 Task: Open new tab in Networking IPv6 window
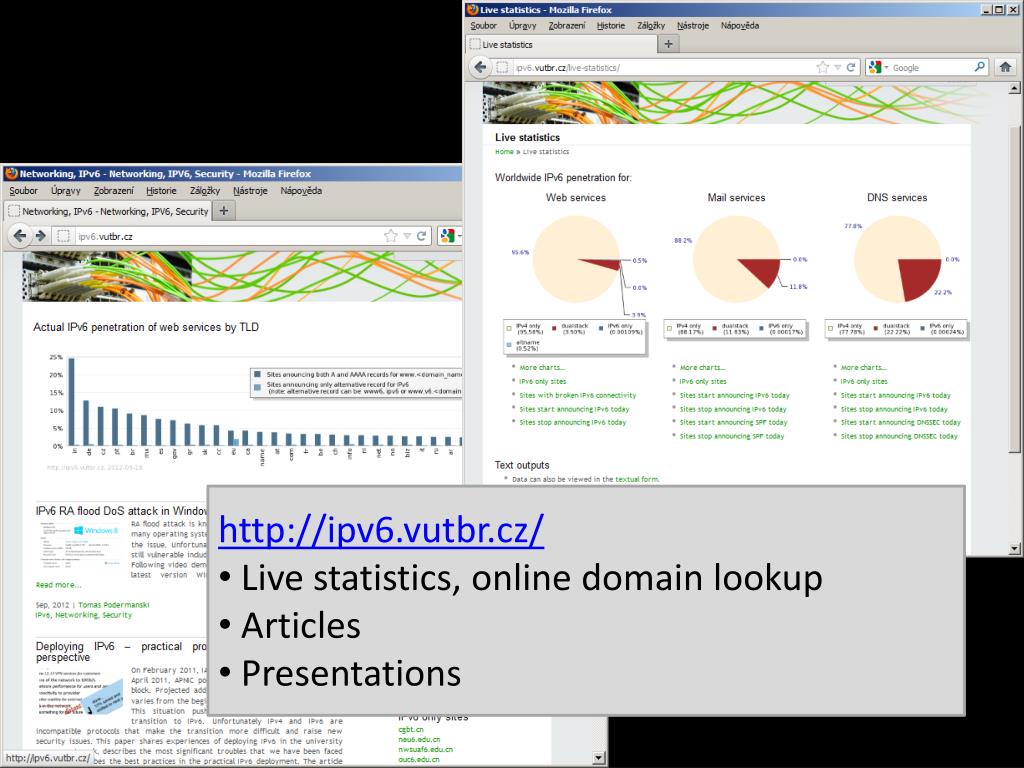[x=223, y=210]
